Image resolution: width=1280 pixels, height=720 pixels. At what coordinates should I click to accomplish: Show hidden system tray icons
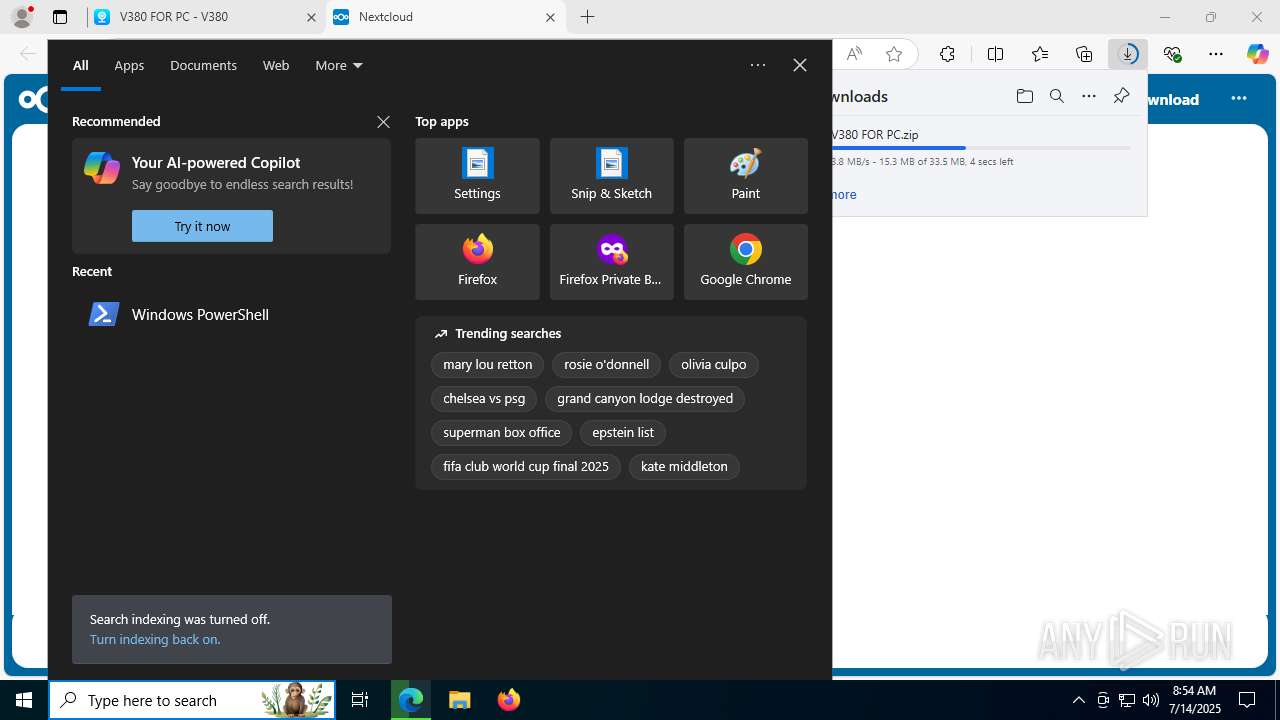click(1079, 700)
